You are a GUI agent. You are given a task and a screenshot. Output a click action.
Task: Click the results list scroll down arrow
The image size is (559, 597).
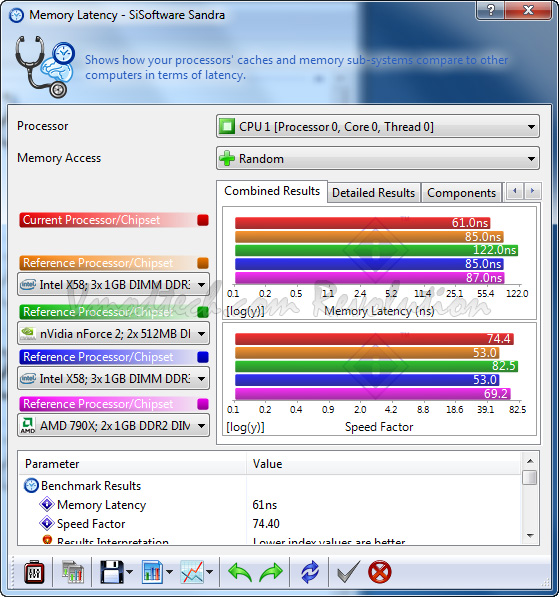pos(530,536)
